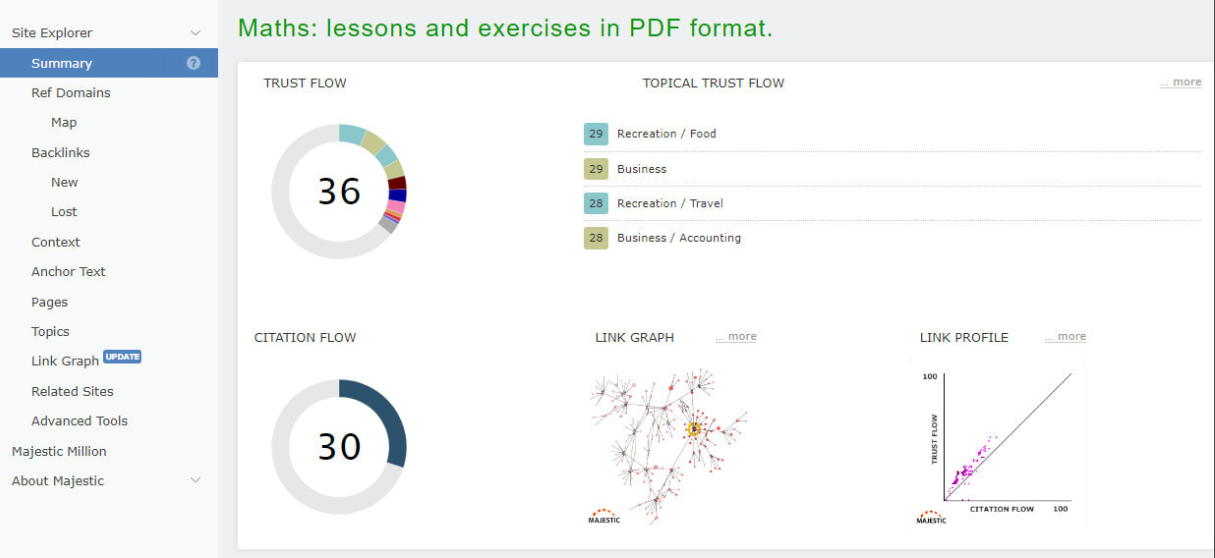Click more link for Topical Trust Flow

(x=1181, y=83)
